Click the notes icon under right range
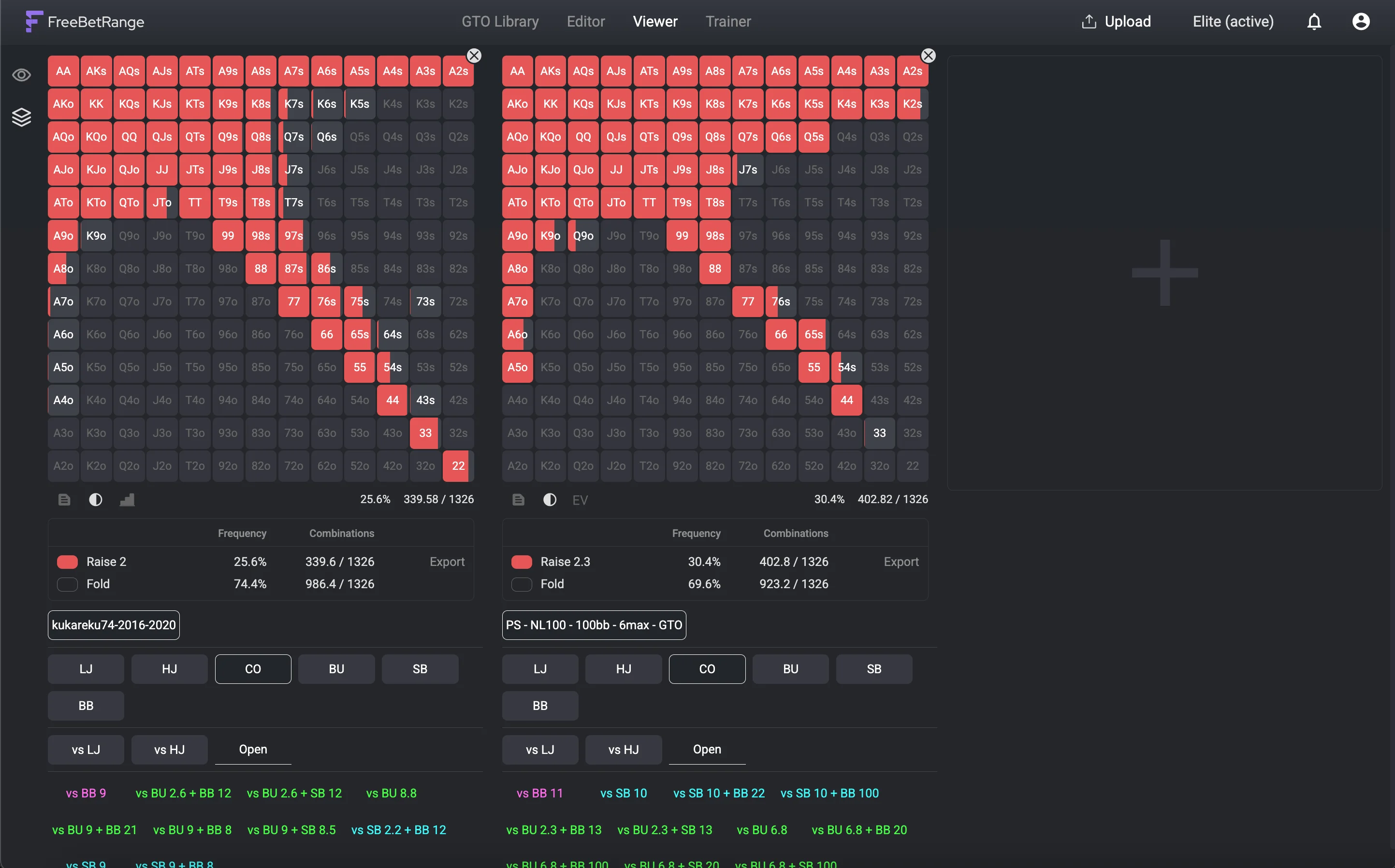 click(518, 499)
